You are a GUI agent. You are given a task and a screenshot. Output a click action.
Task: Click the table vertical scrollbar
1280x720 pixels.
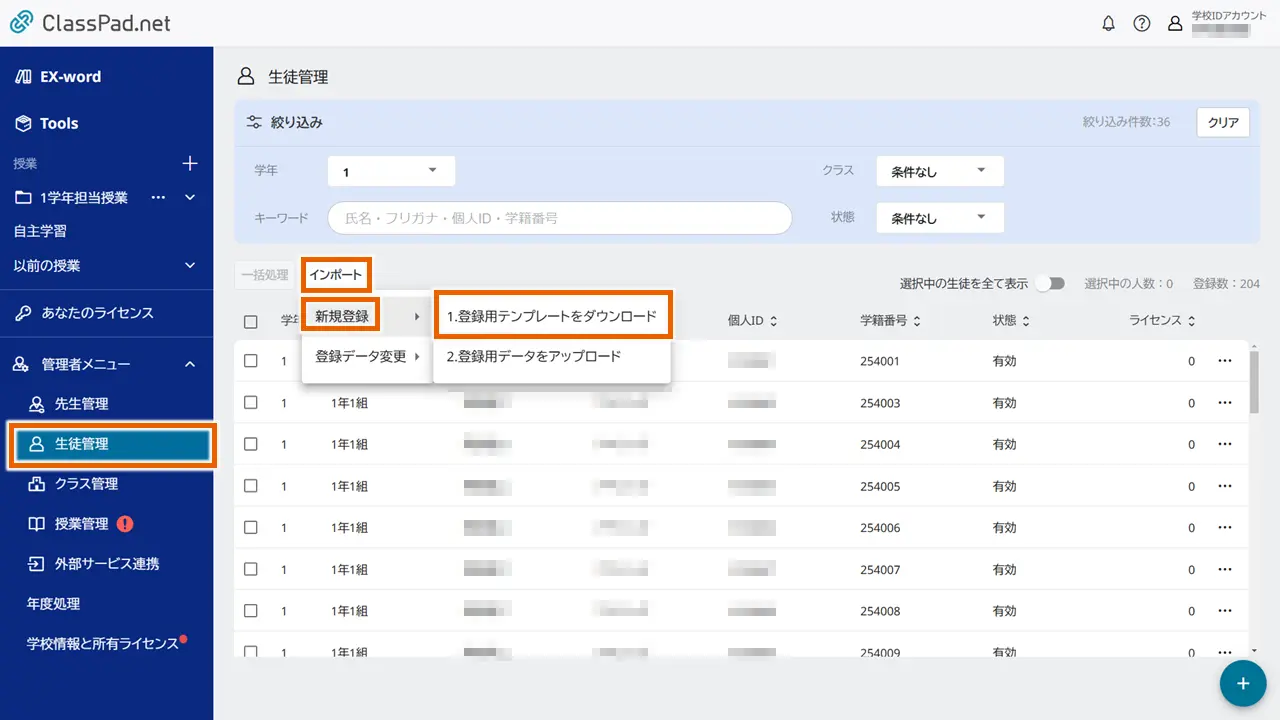point(1255,380)
